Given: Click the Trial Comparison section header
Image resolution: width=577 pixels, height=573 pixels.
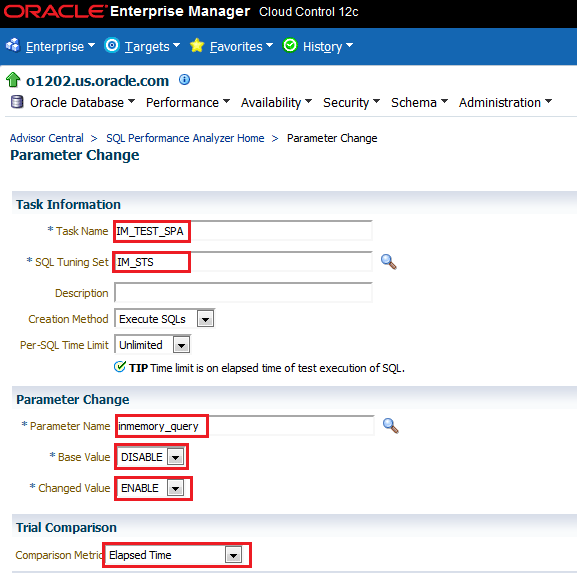Looking at the screenshot, I should tap(66, 527).
